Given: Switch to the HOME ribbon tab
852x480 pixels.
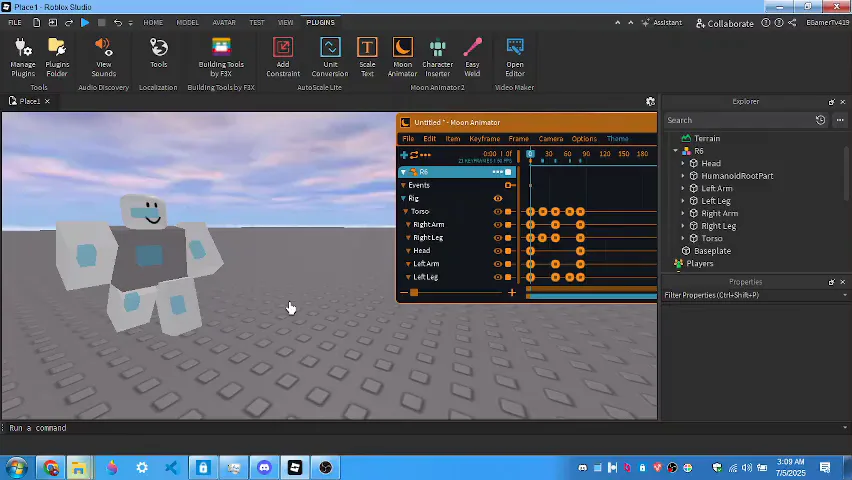Looking at the screenshot, I should click(x=153, y=23).
